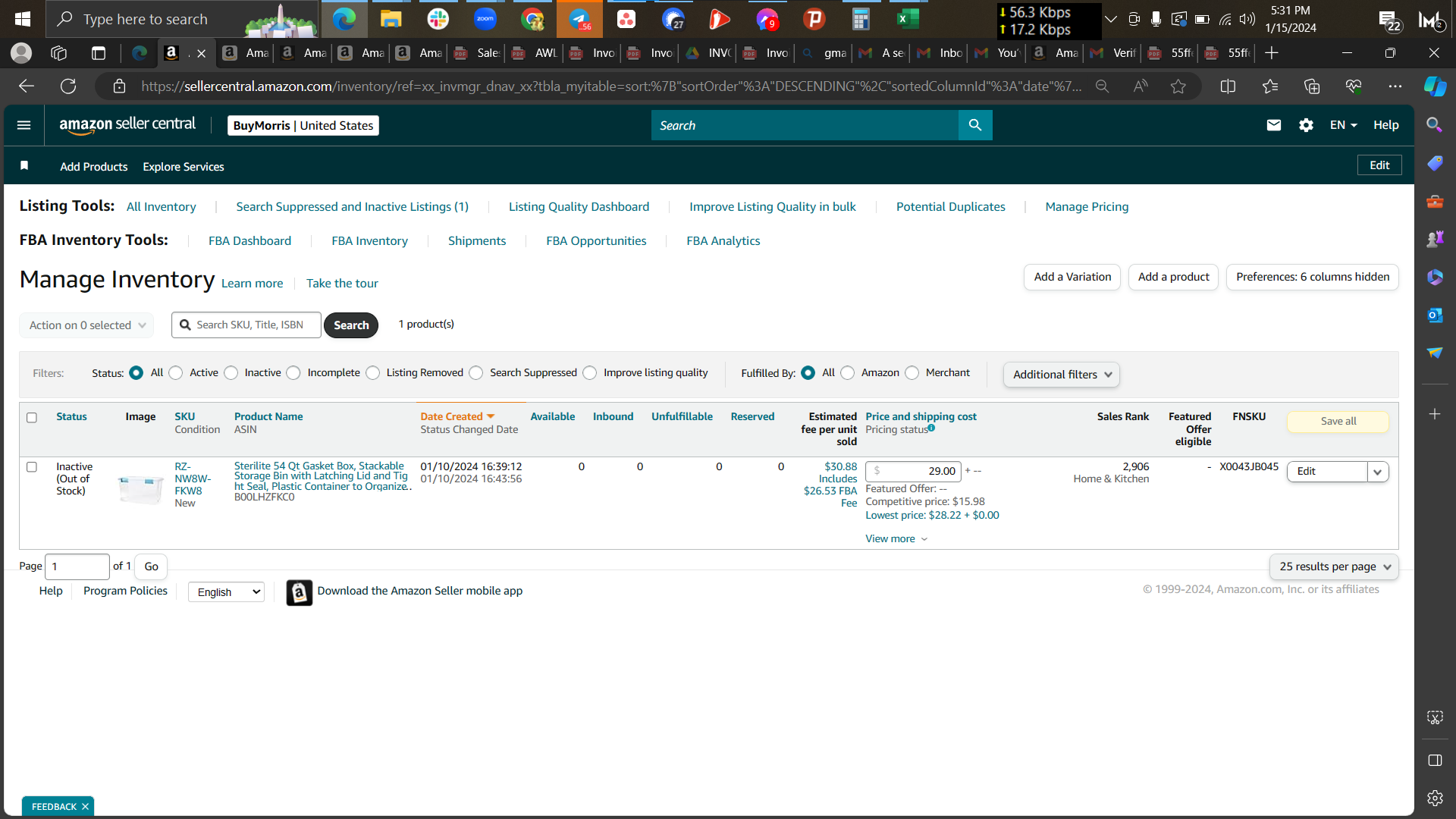Expand View more pricing details
This screenshot has width=1456, height=819.
pos(896,539)
